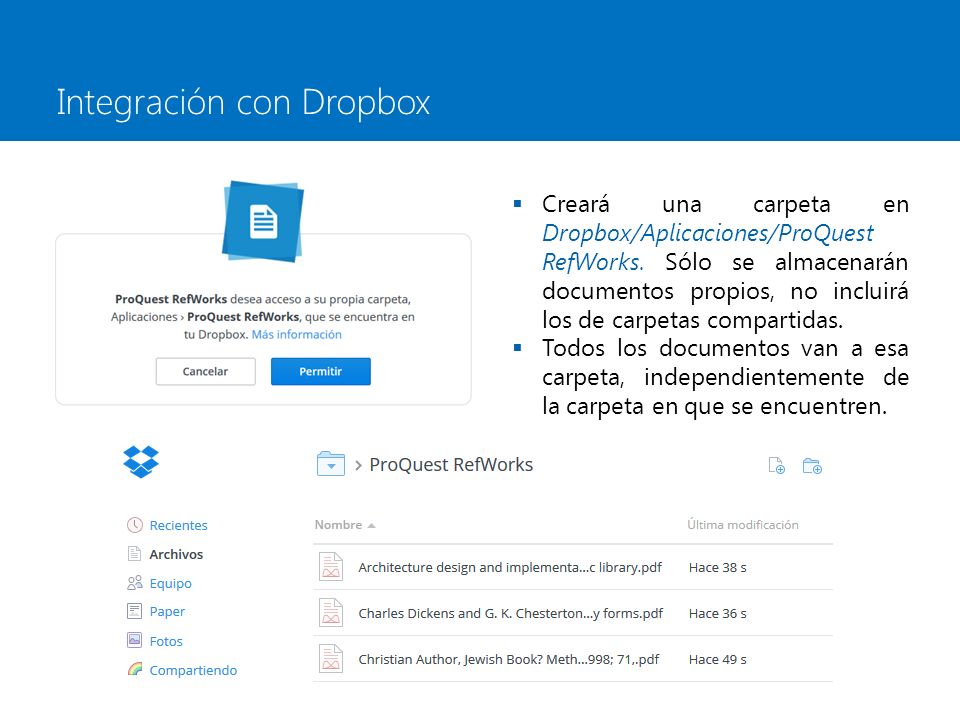
Task: Click the new folder icon
Action: (x=812, y=466)
